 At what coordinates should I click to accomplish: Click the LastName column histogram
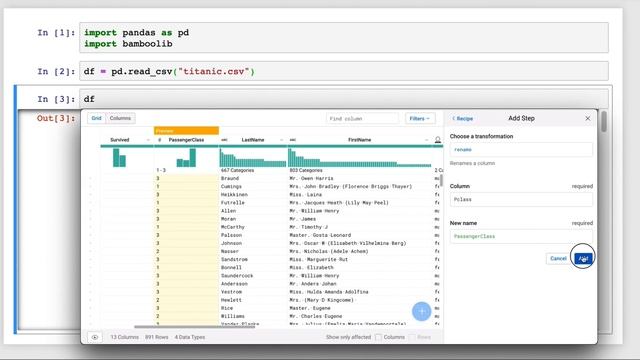[253, 158]
